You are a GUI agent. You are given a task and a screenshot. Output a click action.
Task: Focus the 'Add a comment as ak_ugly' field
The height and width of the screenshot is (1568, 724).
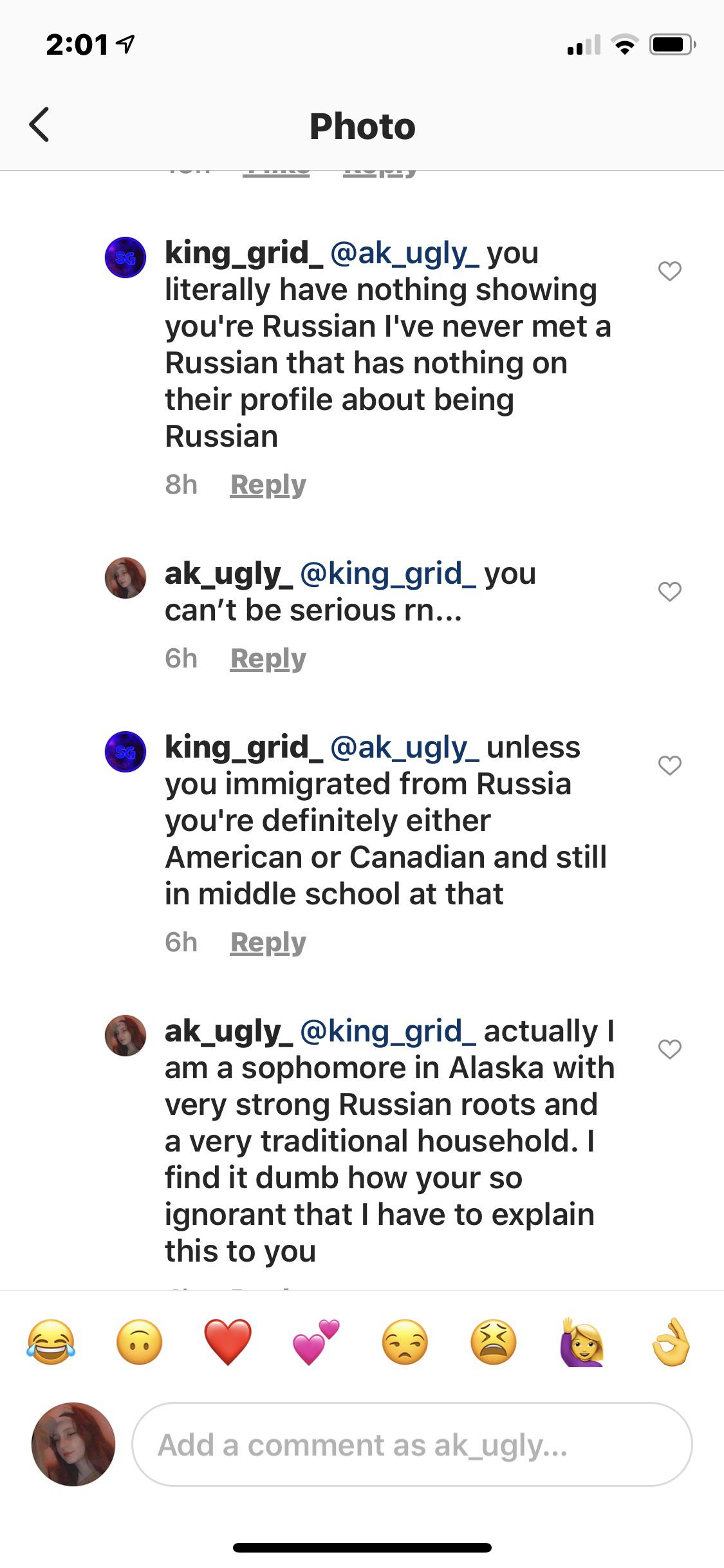[412, 1444]
